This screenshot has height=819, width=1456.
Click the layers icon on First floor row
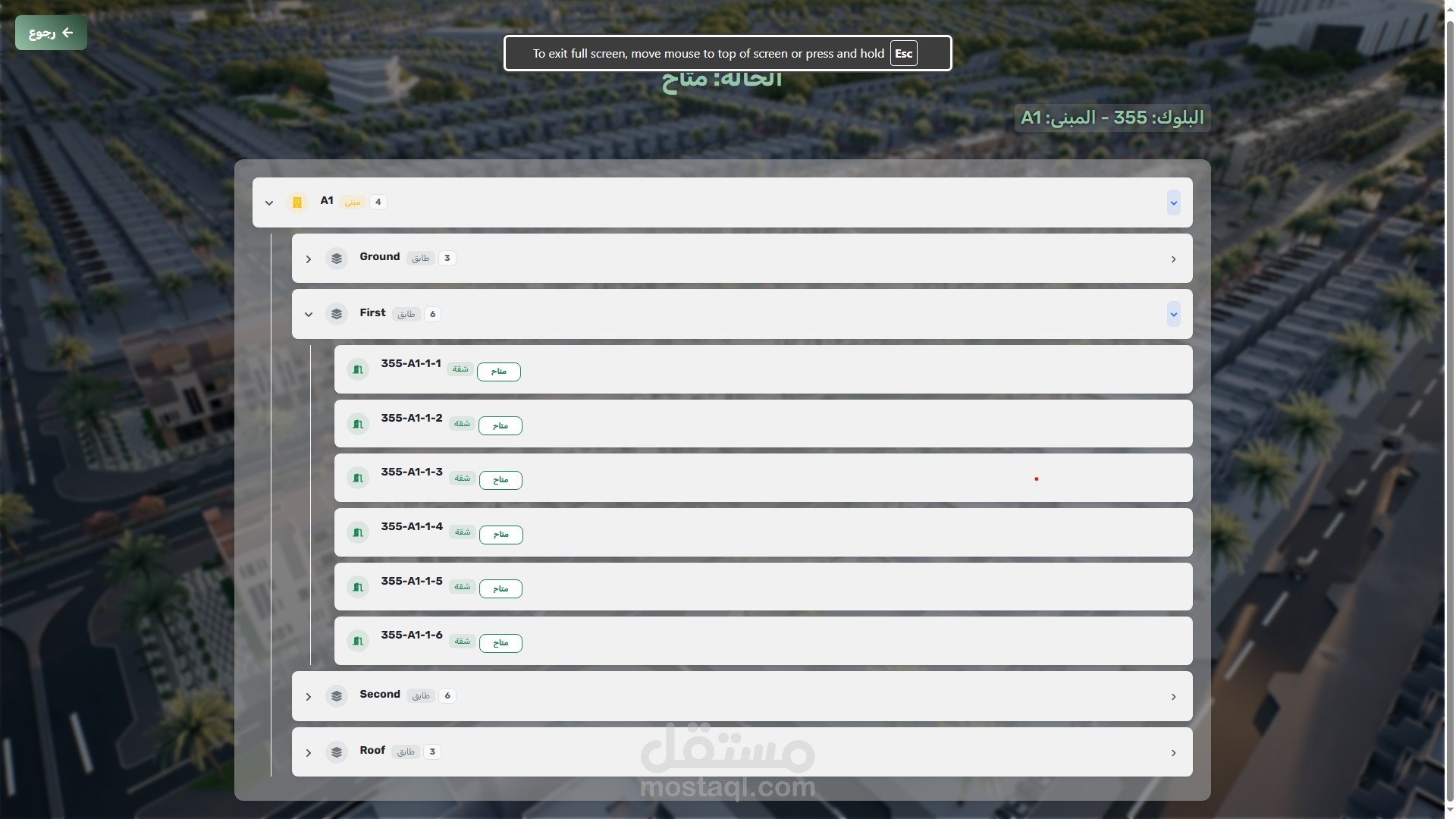coord(337,314)
